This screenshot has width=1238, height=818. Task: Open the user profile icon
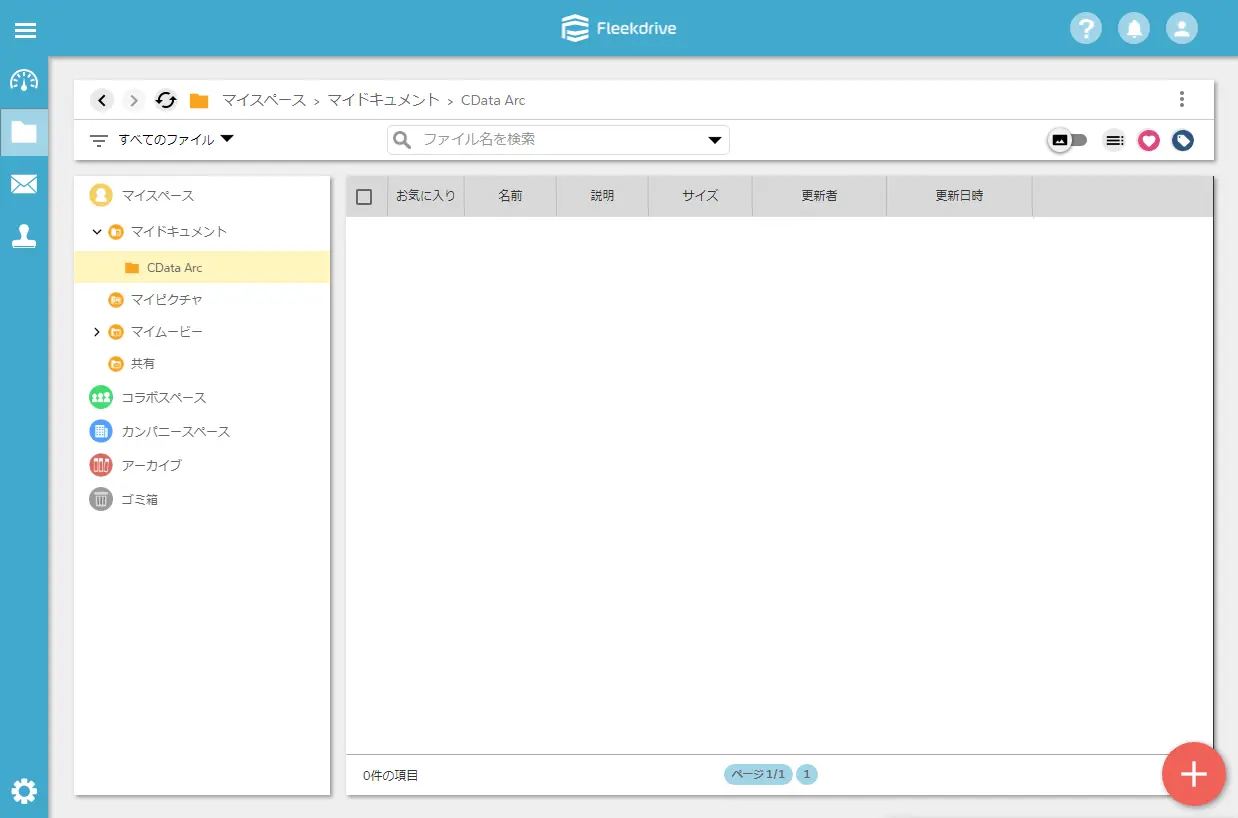1182,28
